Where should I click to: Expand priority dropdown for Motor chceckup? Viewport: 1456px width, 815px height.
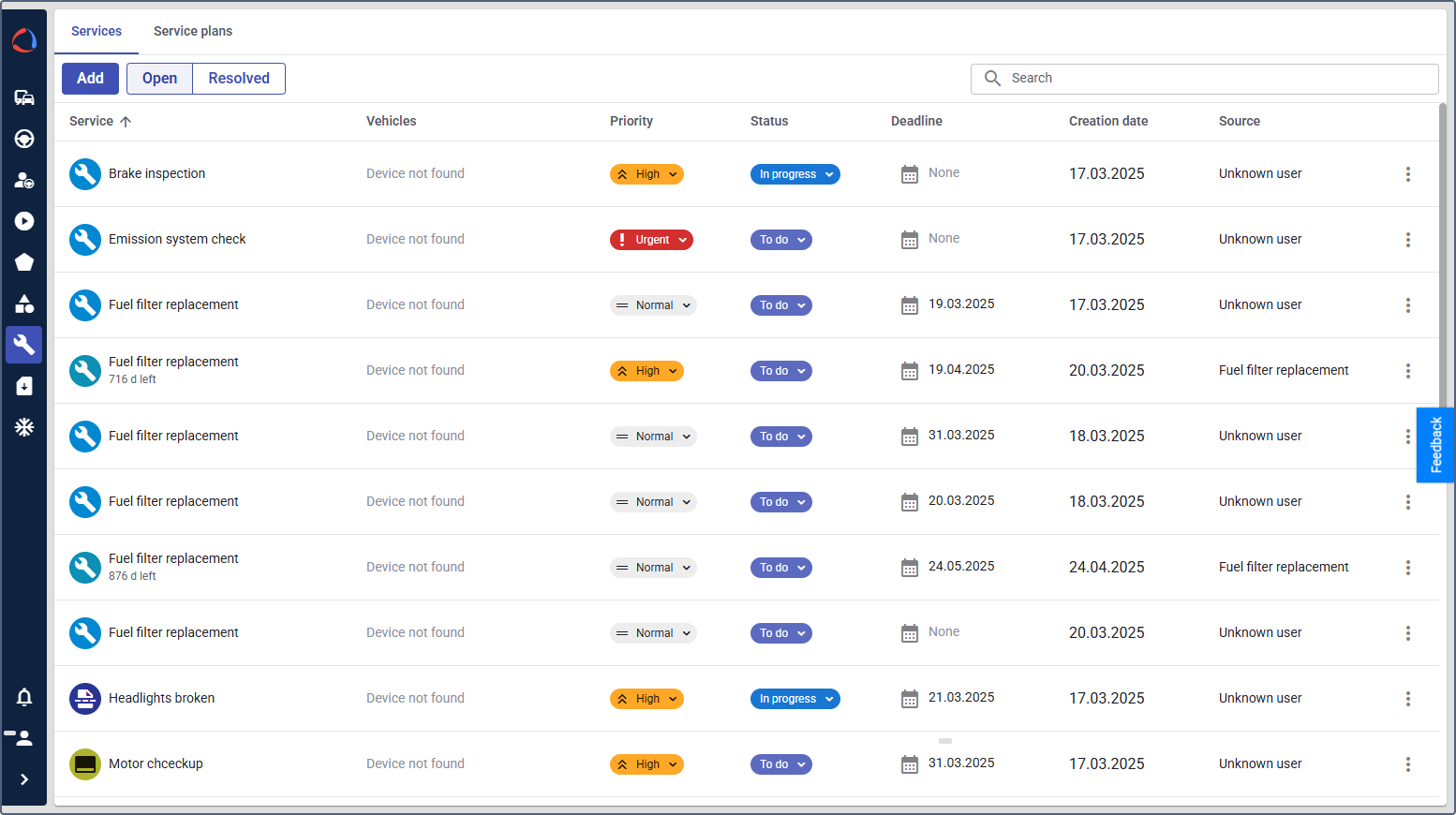point(646,764)
